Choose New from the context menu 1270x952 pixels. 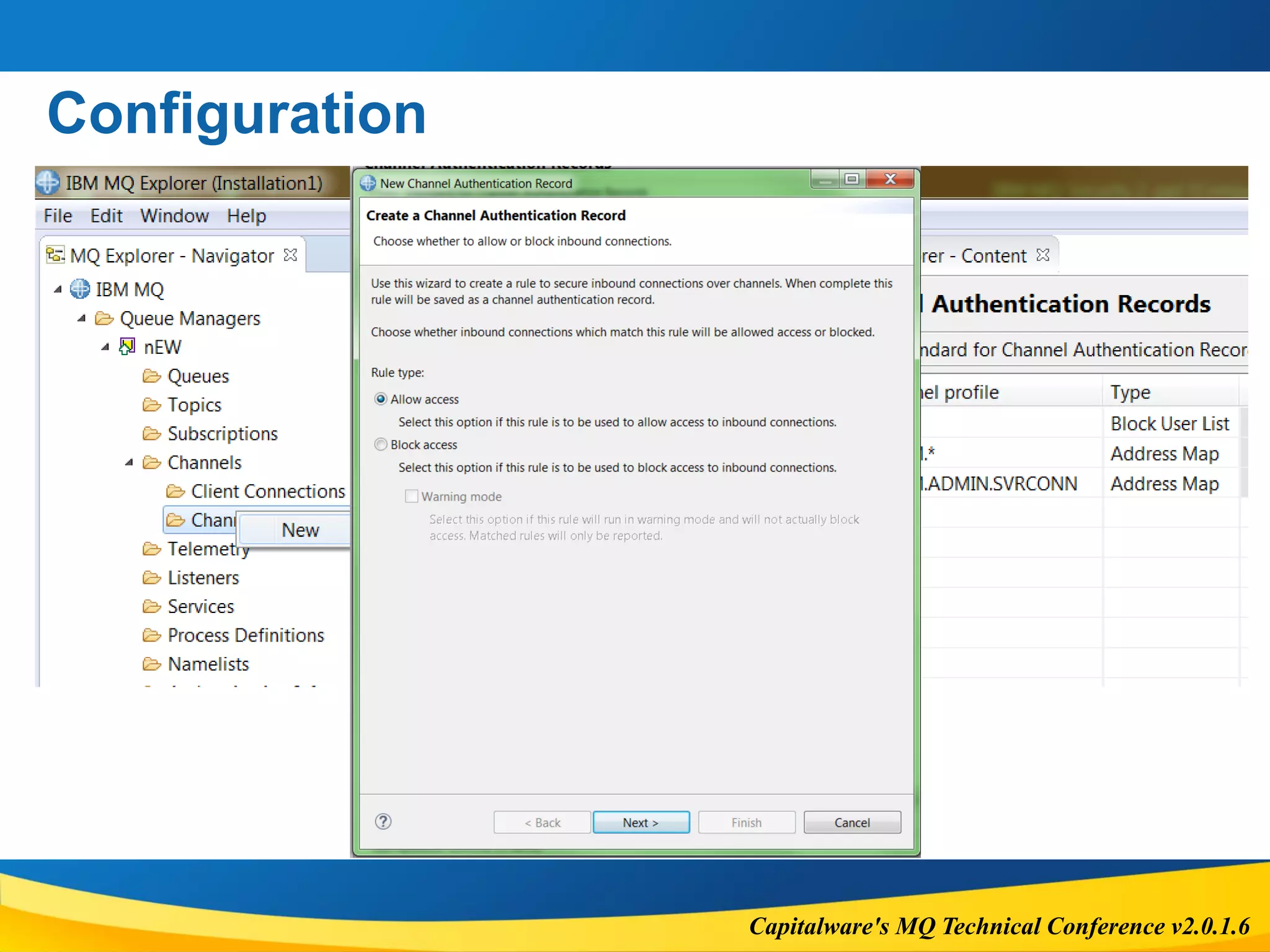tap(300, 530)
